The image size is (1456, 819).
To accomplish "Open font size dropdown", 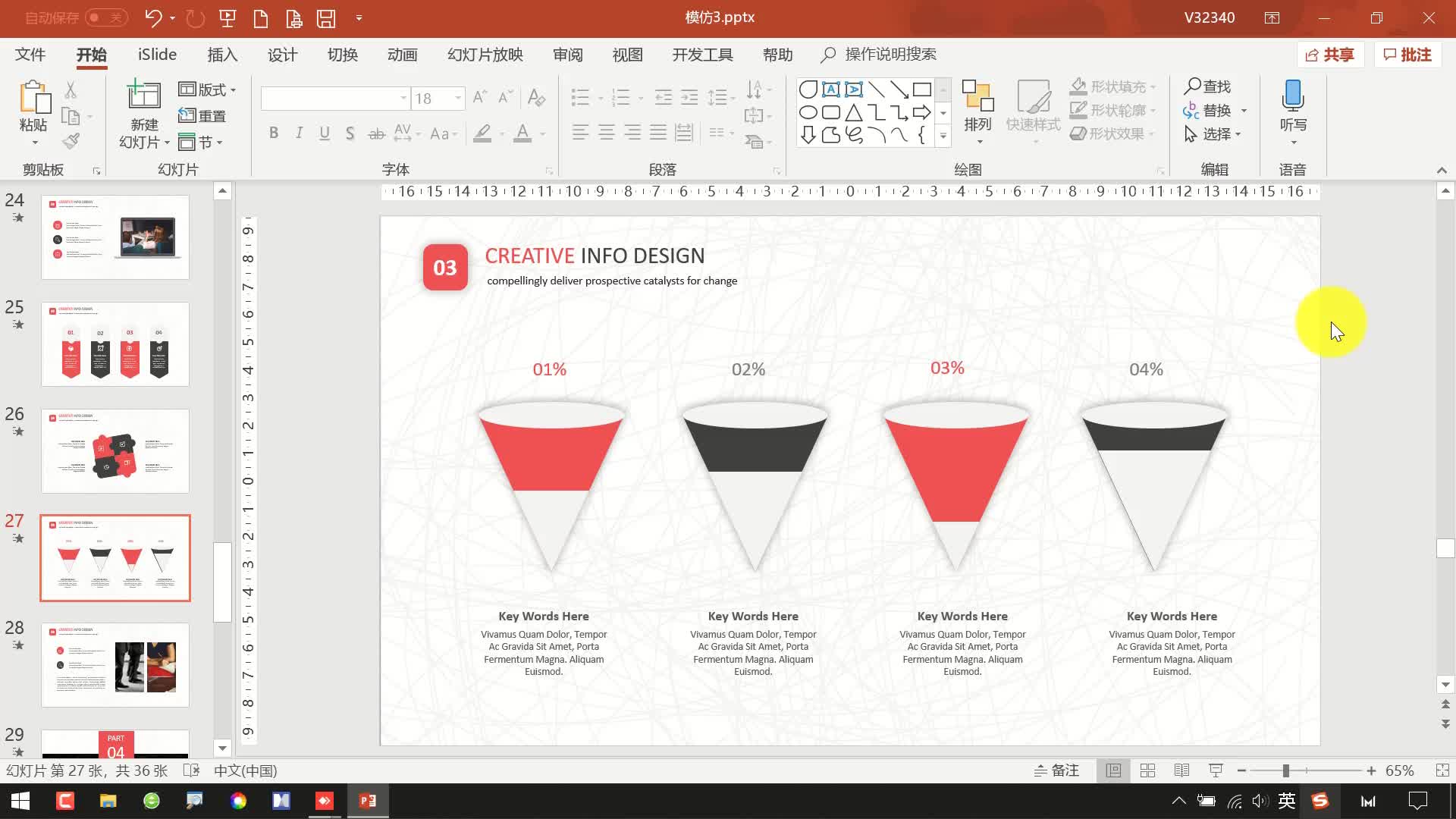I will click(x=458, y=98).
